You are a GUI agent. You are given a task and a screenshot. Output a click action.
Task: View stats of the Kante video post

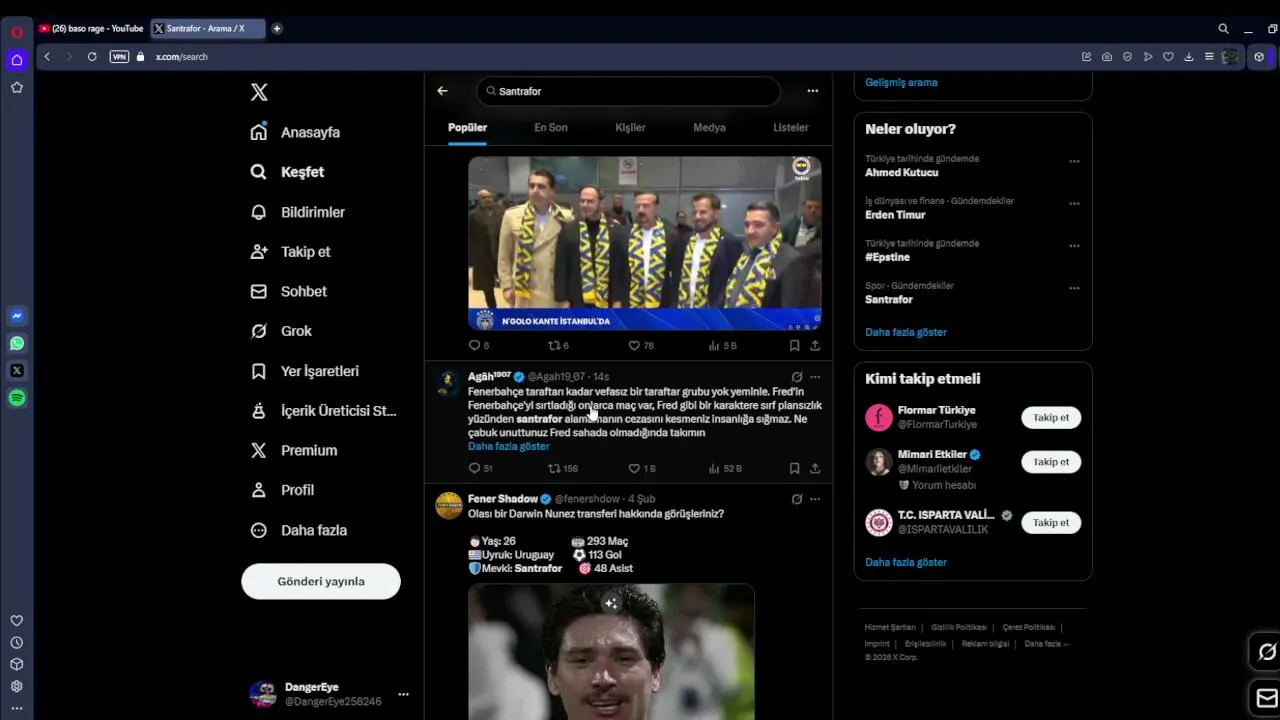click(x=722, y=345)
